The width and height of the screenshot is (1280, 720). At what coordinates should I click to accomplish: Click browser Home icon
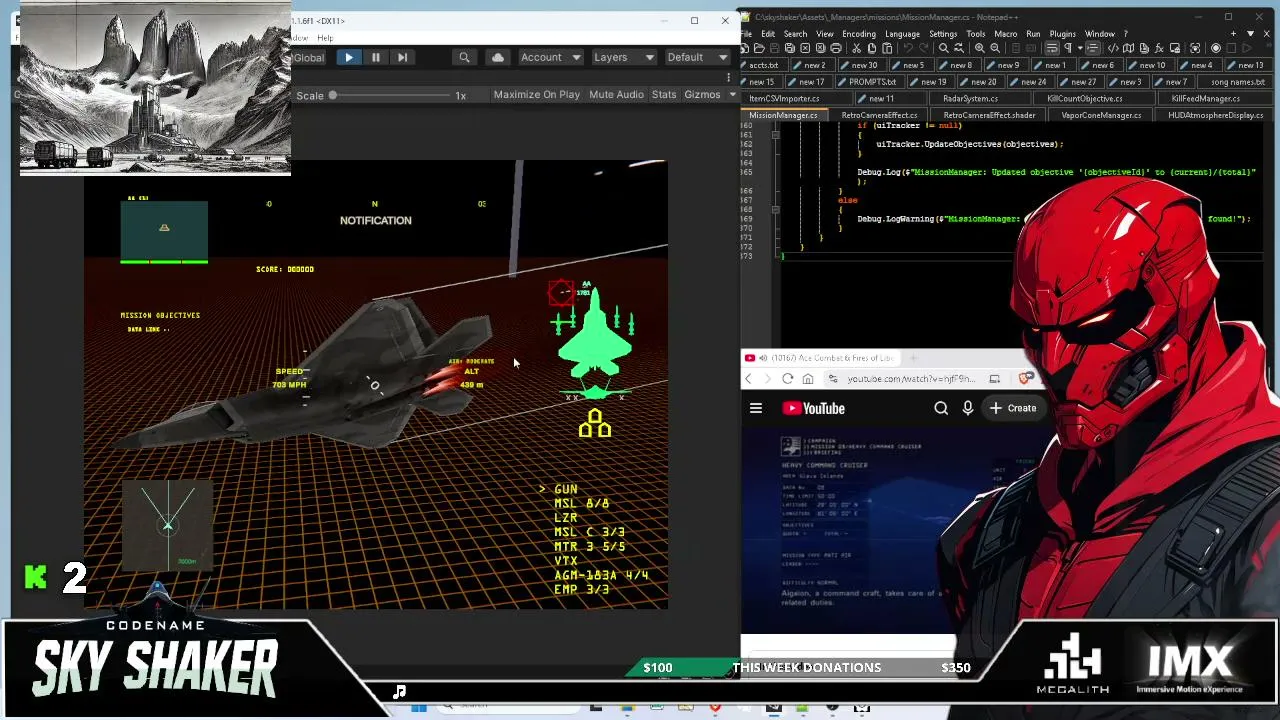coord(807,379)
